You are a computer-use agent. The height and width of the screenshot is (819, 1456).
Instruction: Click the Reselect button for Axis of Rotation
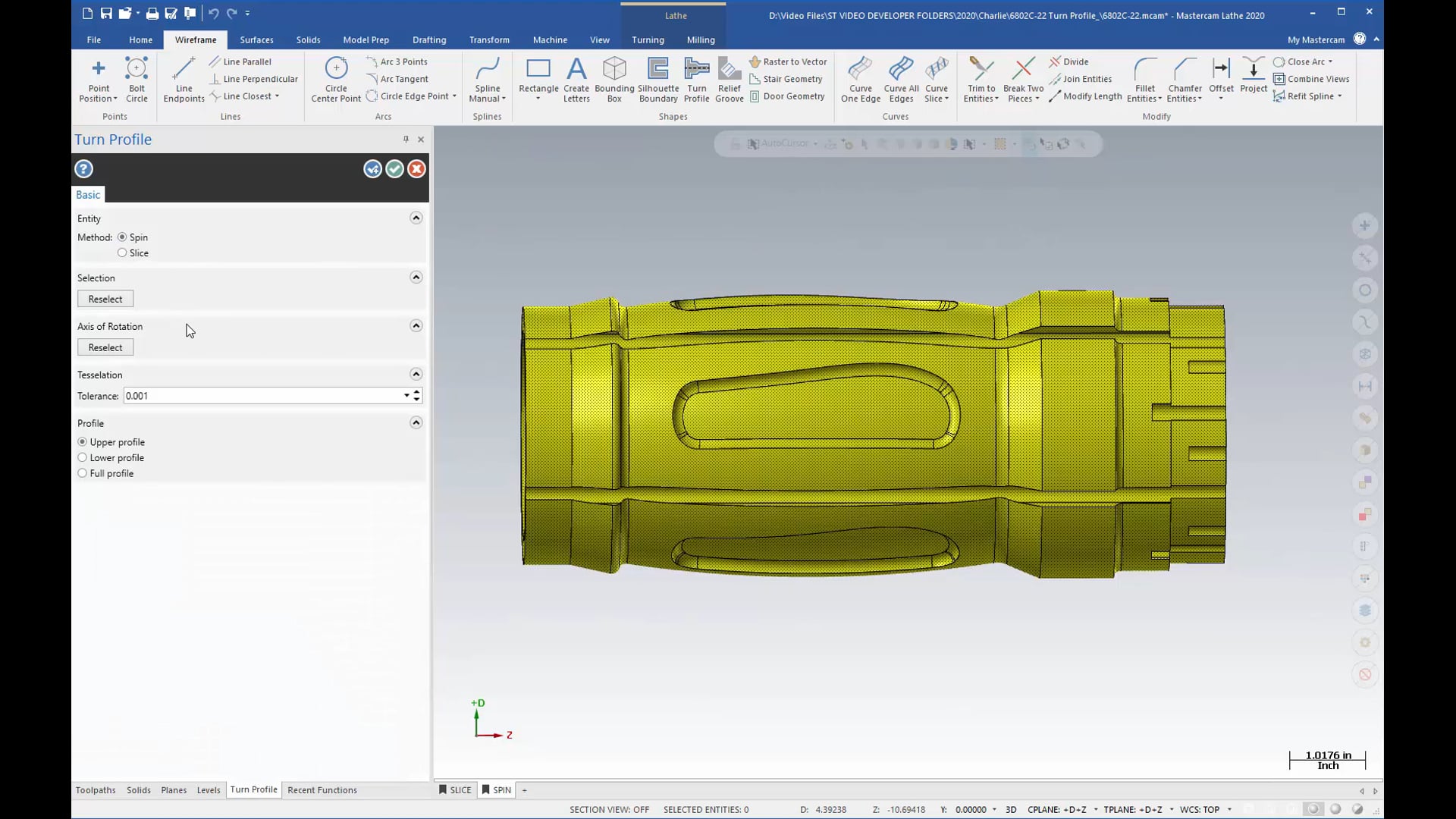105,347
